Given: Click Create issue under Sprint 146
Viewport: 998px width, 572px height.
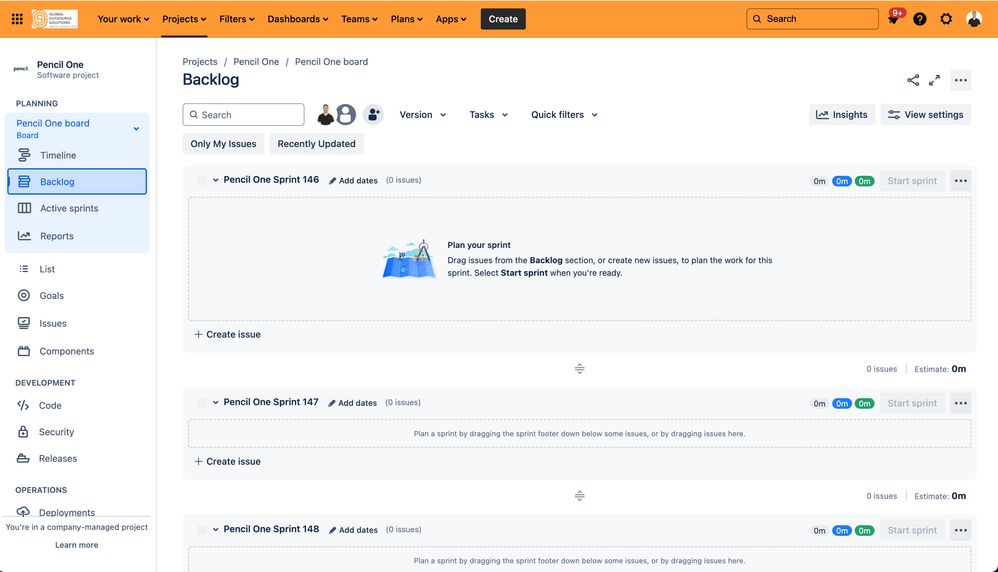Looking at the screenshot, I should (227, 335).
